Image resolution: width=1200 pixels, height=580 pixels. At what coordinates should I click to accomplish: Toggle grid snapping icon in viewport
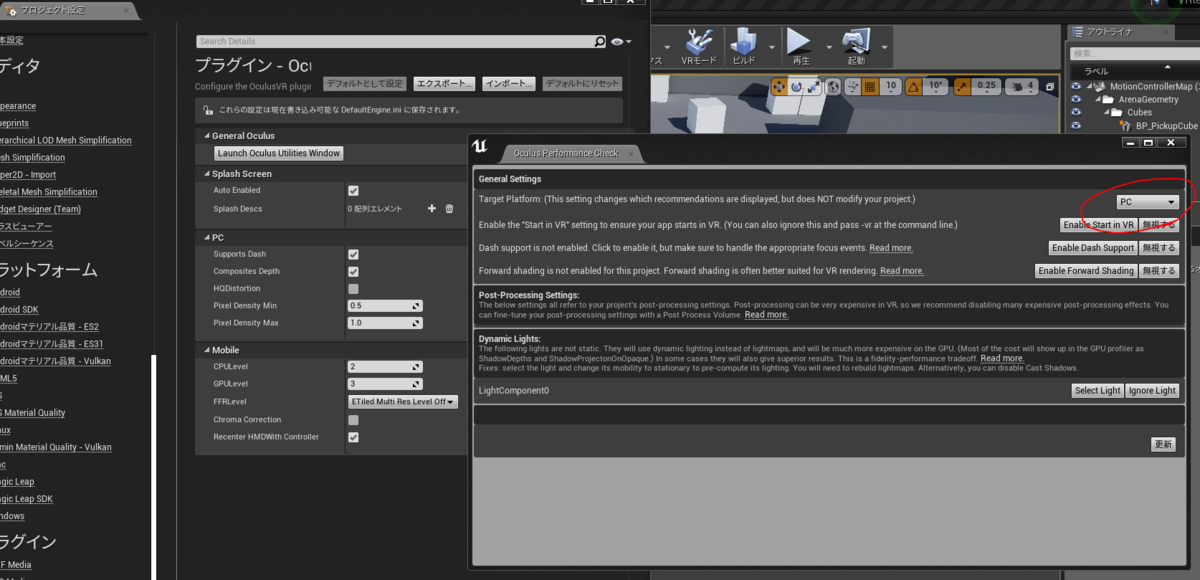tap(870, 86)
